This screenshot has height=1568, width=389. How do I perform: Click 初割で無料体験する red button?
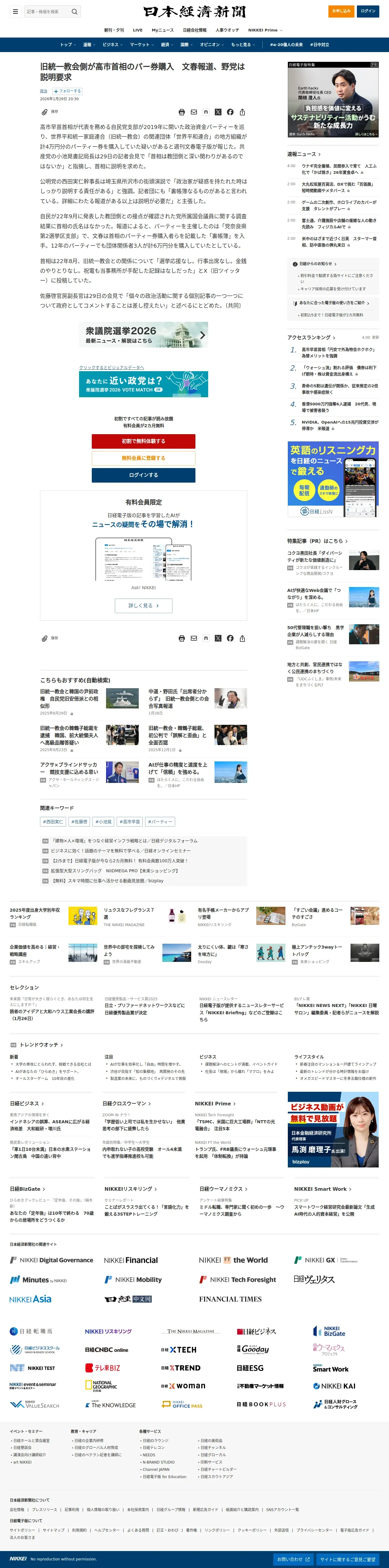click(x=144, y=441)
